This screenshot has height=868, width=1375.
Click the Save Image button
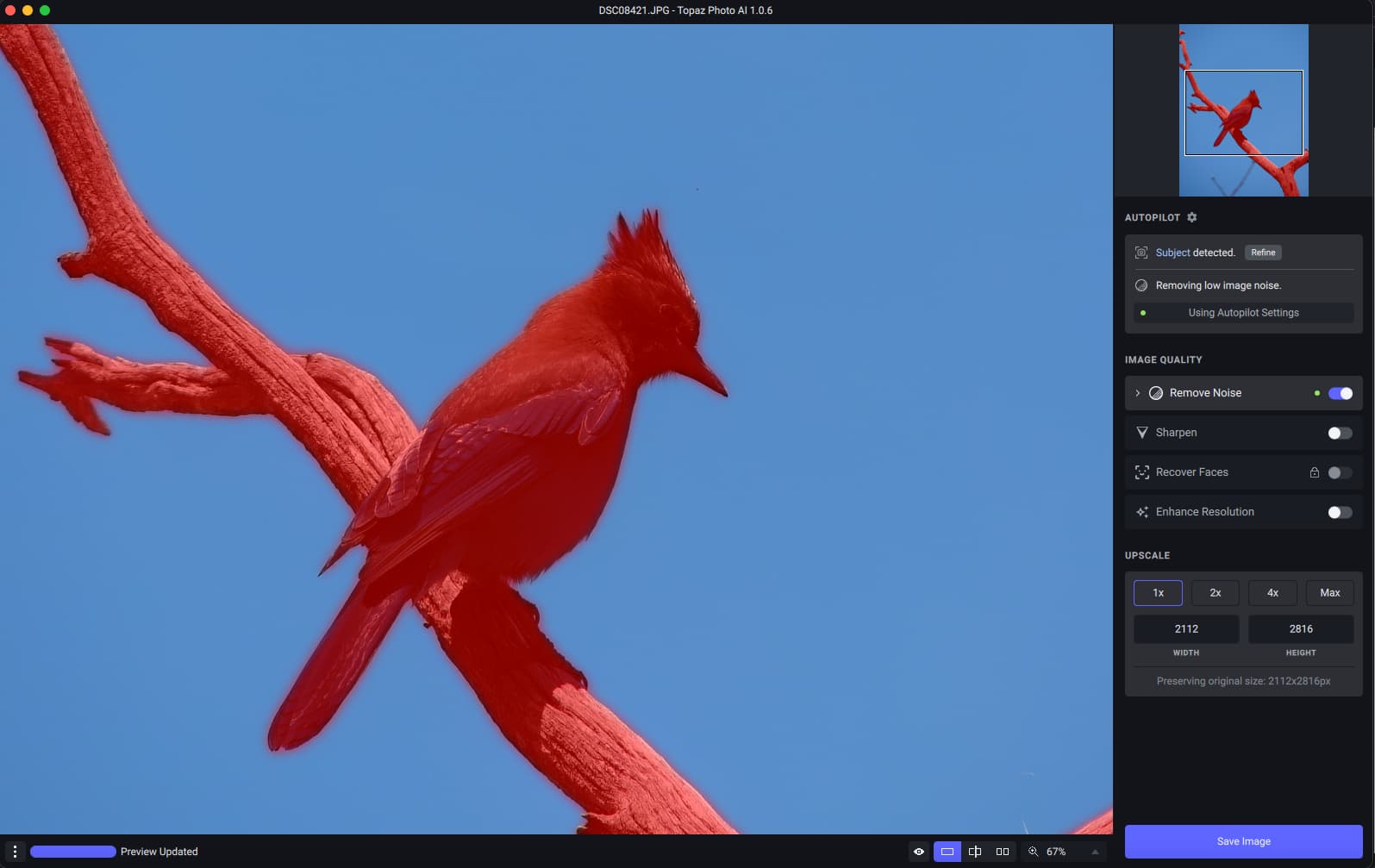(1243, 841)
